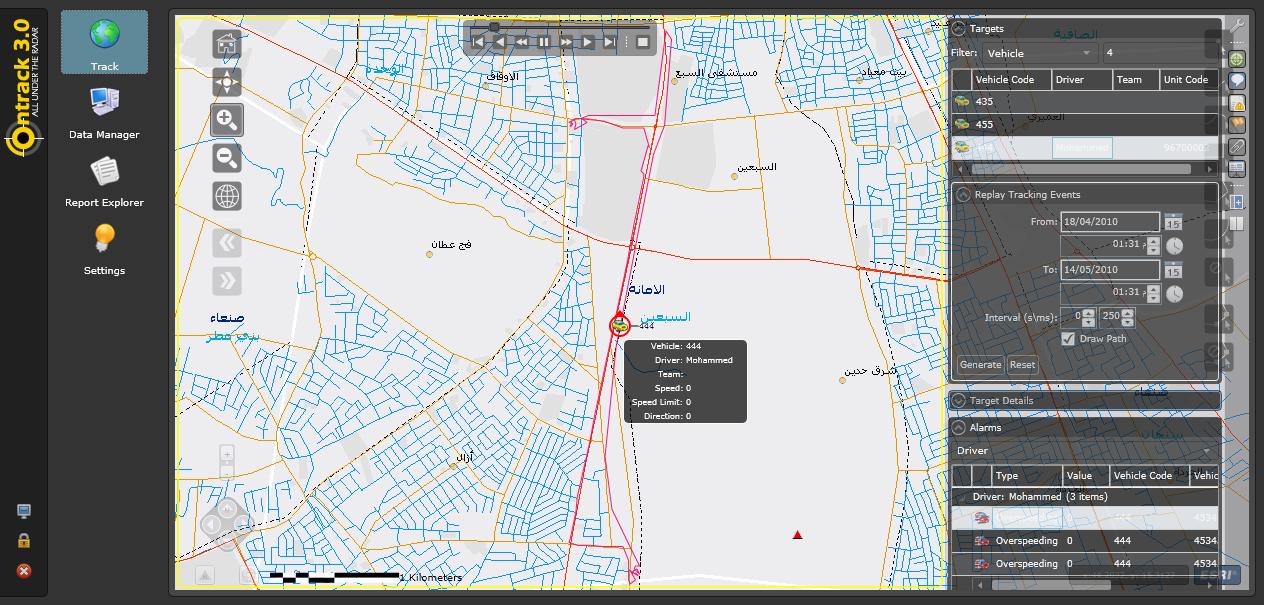Click the globe icon for full map extent
Image resolution: width=1264 pixels, height=605 pixels.
point(226,196)
